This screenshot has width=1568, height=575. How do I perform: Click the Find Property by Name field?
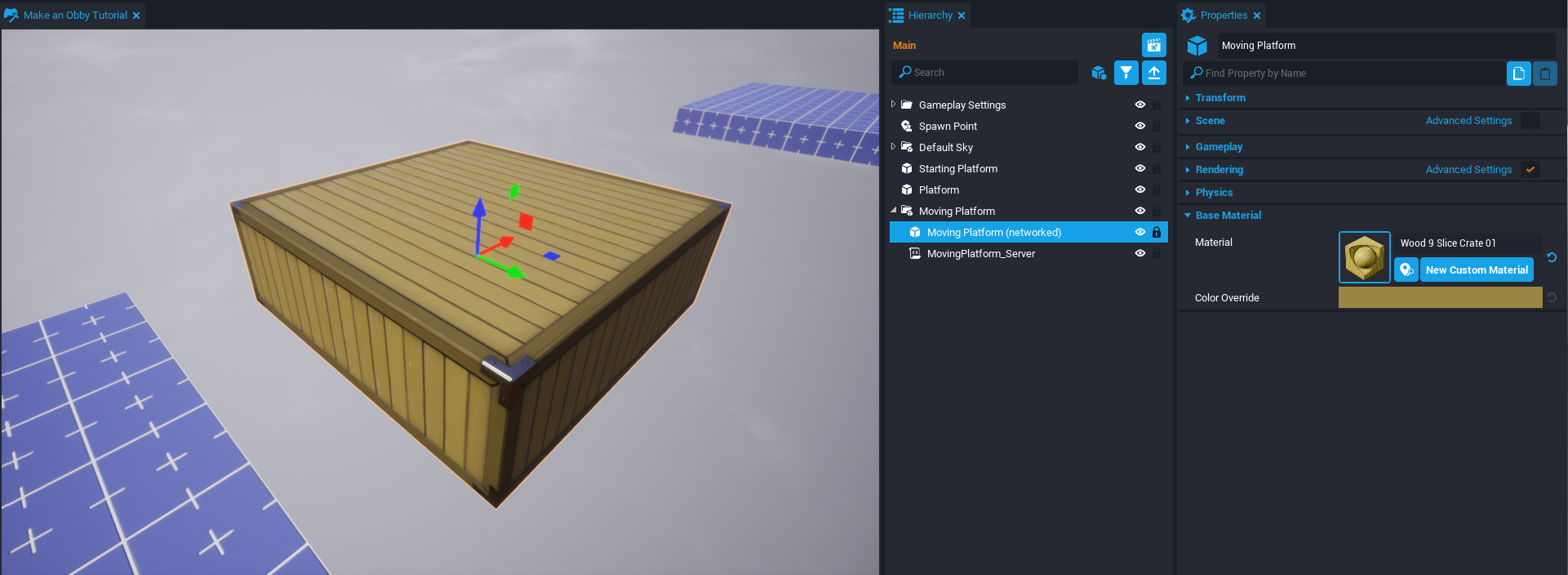(x=1347, y=74)
